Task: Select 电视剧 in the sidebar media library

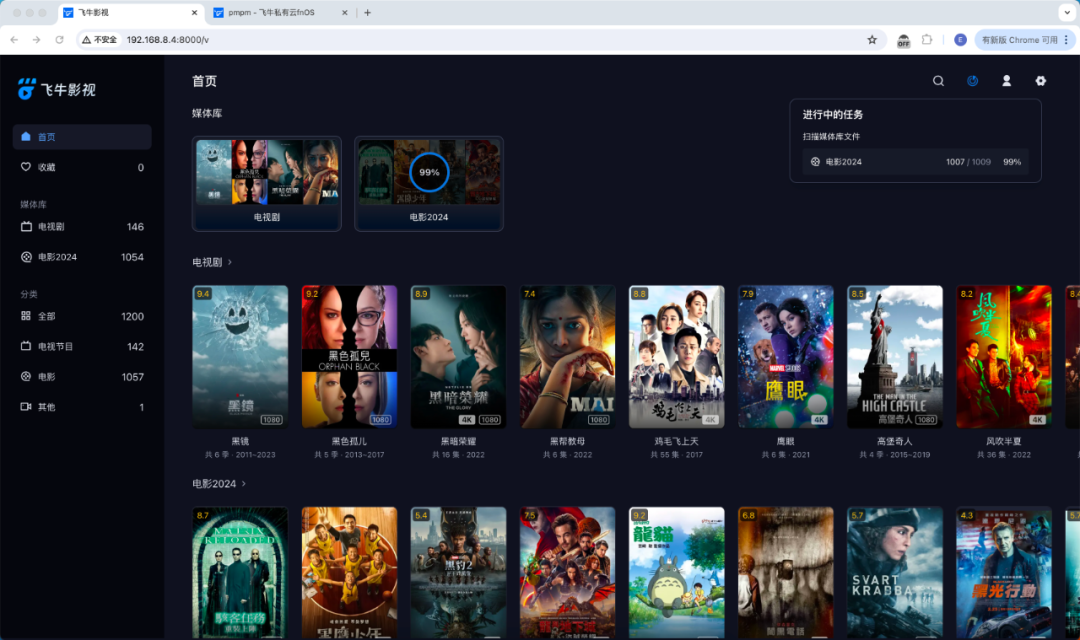Action: [x=81, y=226]
